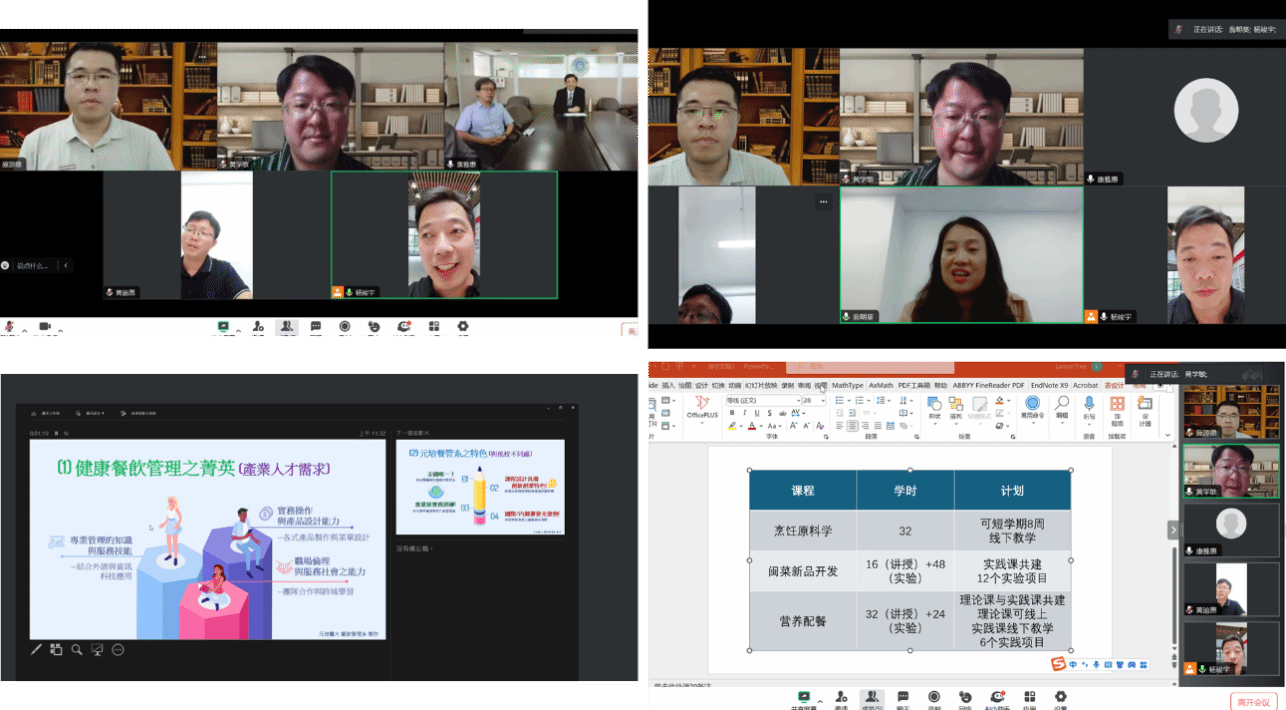Open chat from toolbar below the video gallery
Viewport: 1286px width, 710px height.
(x=316, y=327)
